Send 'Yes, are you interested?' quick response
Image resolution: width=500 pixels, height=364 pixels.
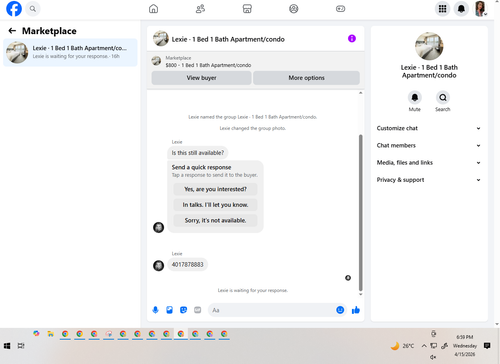pos(215,189)
